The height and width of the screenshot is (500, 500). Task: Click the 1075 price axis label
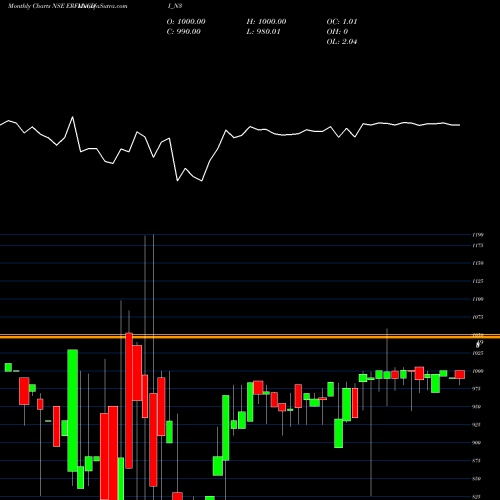pyautogui.click(x=478, y=317)
